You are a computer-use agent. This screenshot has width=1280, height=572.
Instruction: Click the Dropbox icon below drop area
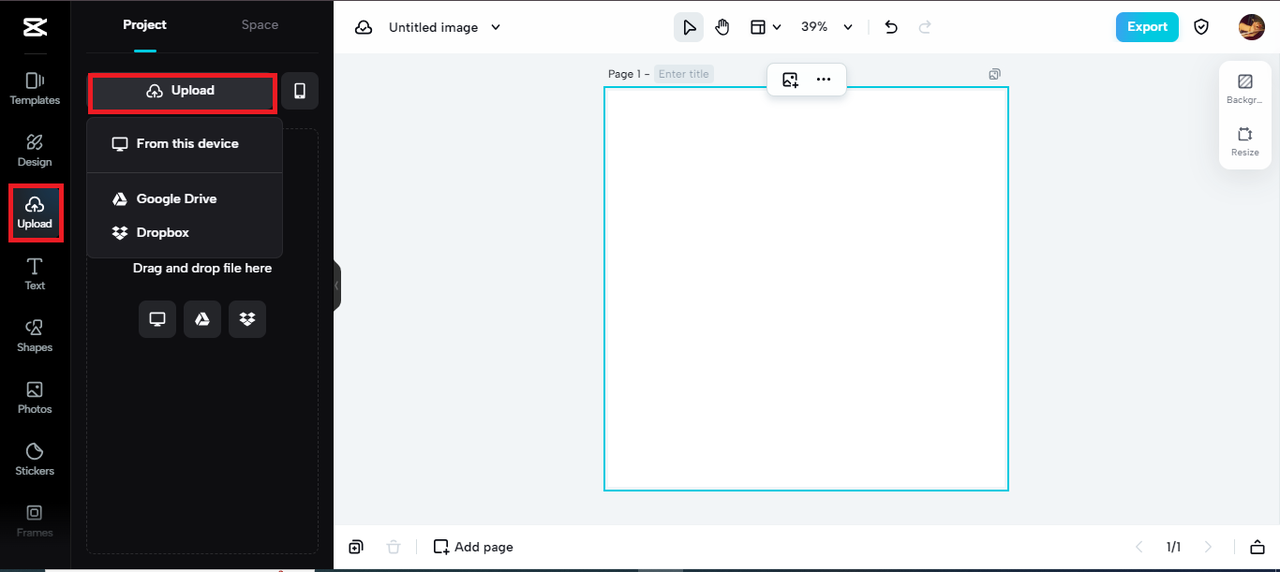(247, 319)
